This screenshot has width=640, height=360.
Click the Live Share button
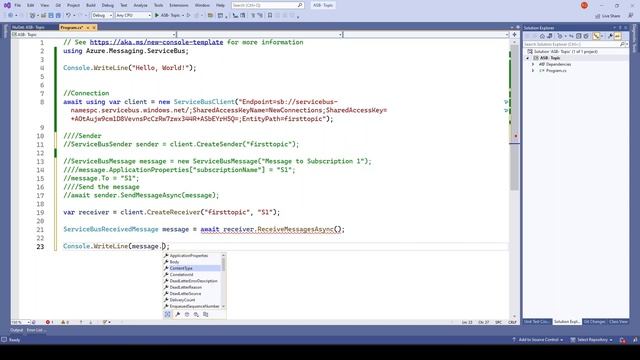click(x=607, y=16)
